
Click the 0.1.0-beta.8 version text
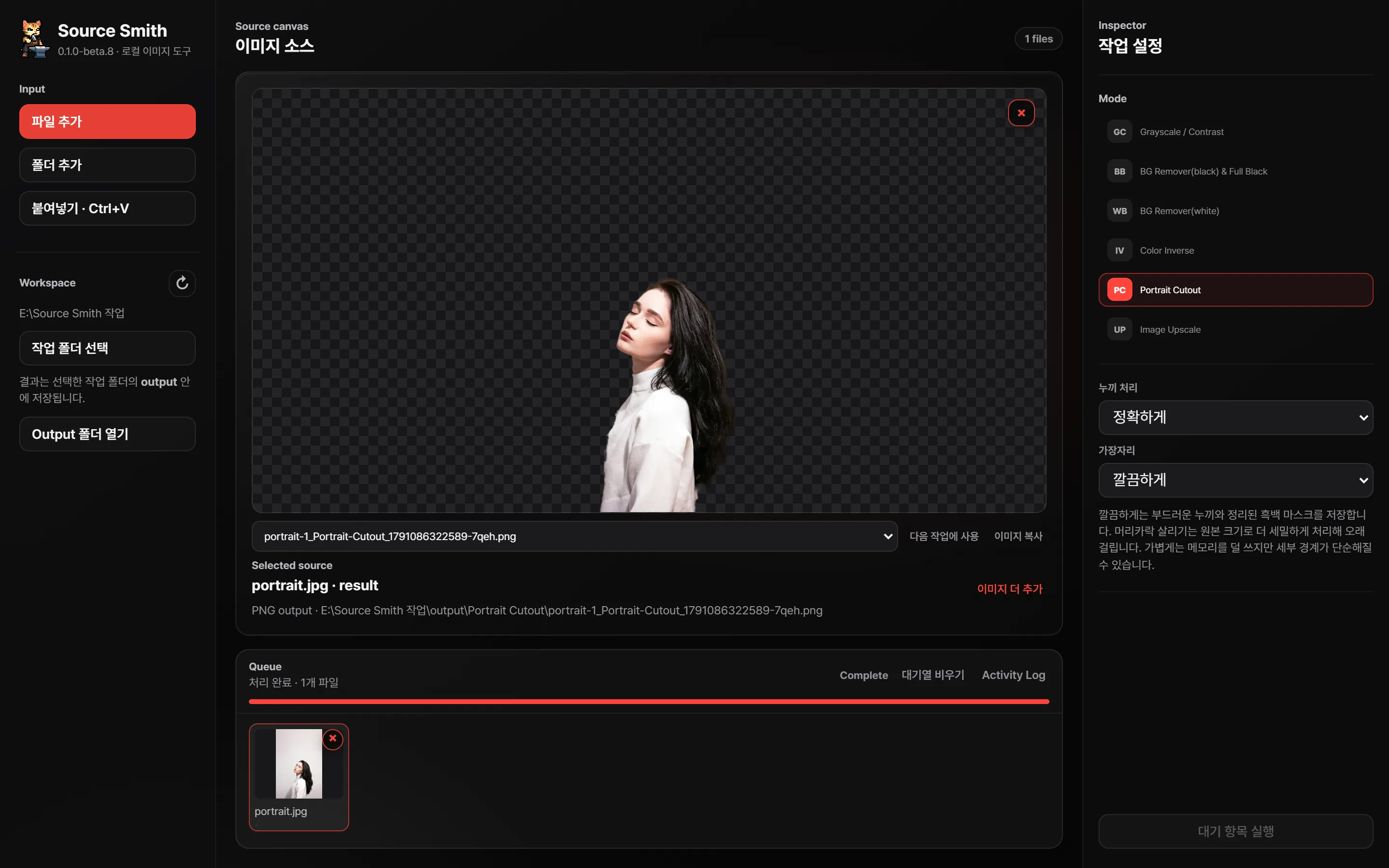[85, 52]
